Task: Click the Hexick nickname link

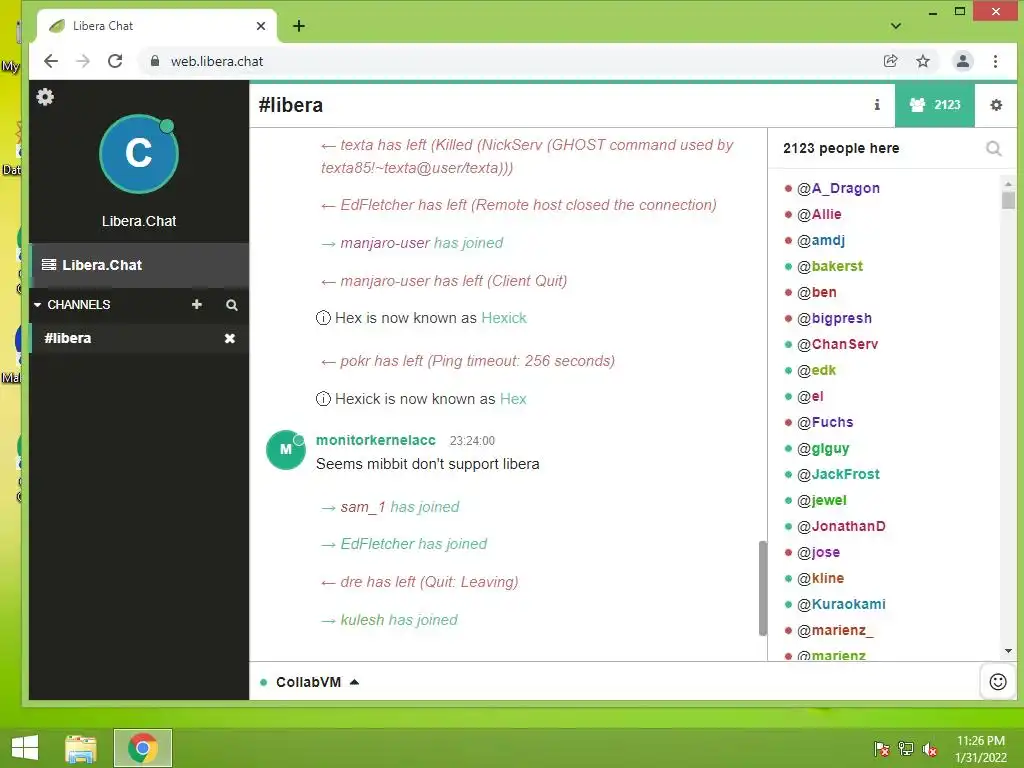Action: (x=504, y=318)
